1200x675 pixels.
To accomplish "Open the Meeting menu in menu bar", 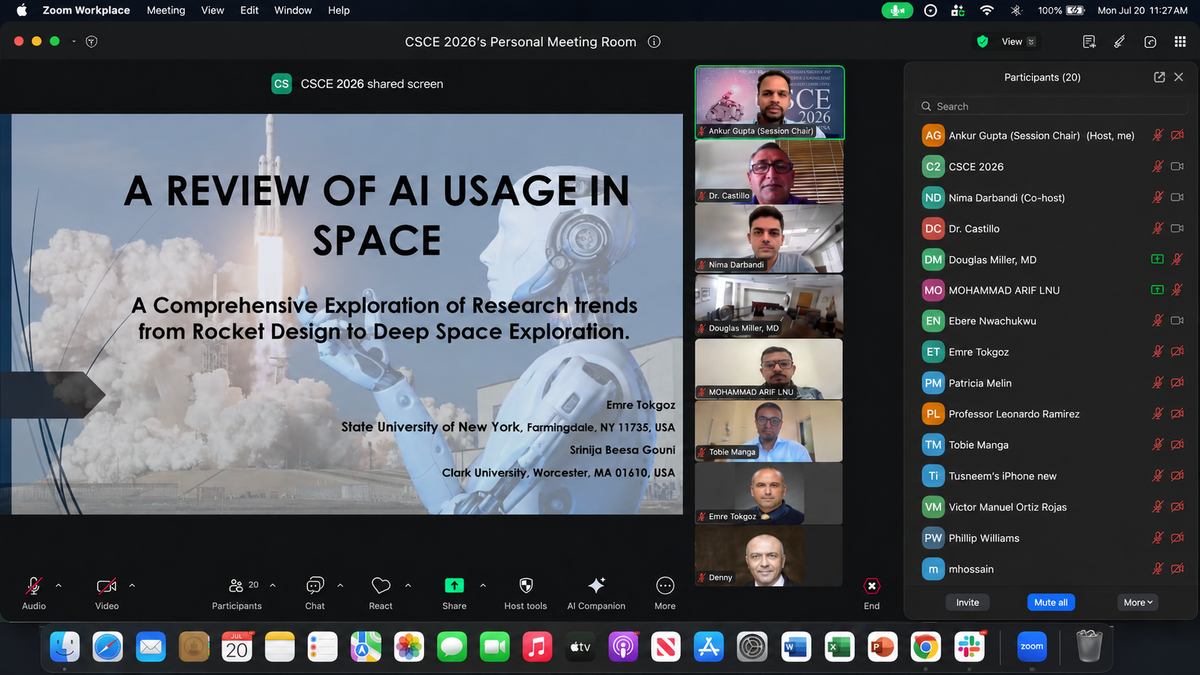I will tap(166, 10).
